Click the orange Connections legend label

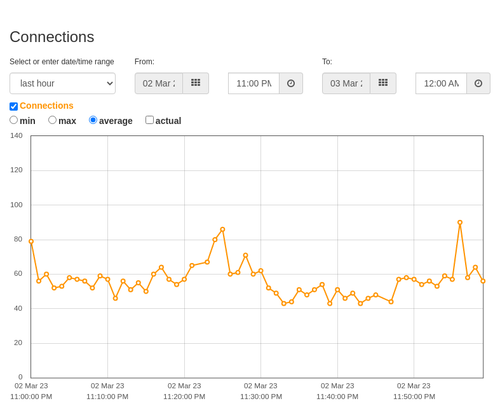46,106
